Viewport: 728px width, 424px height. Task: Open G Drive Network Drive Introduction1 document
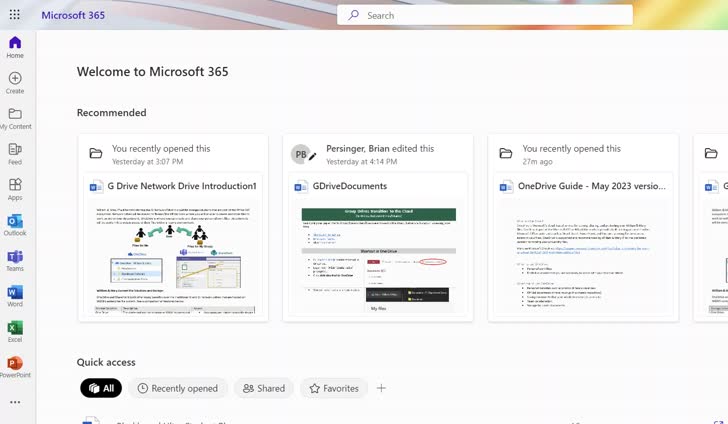(181, 186)
